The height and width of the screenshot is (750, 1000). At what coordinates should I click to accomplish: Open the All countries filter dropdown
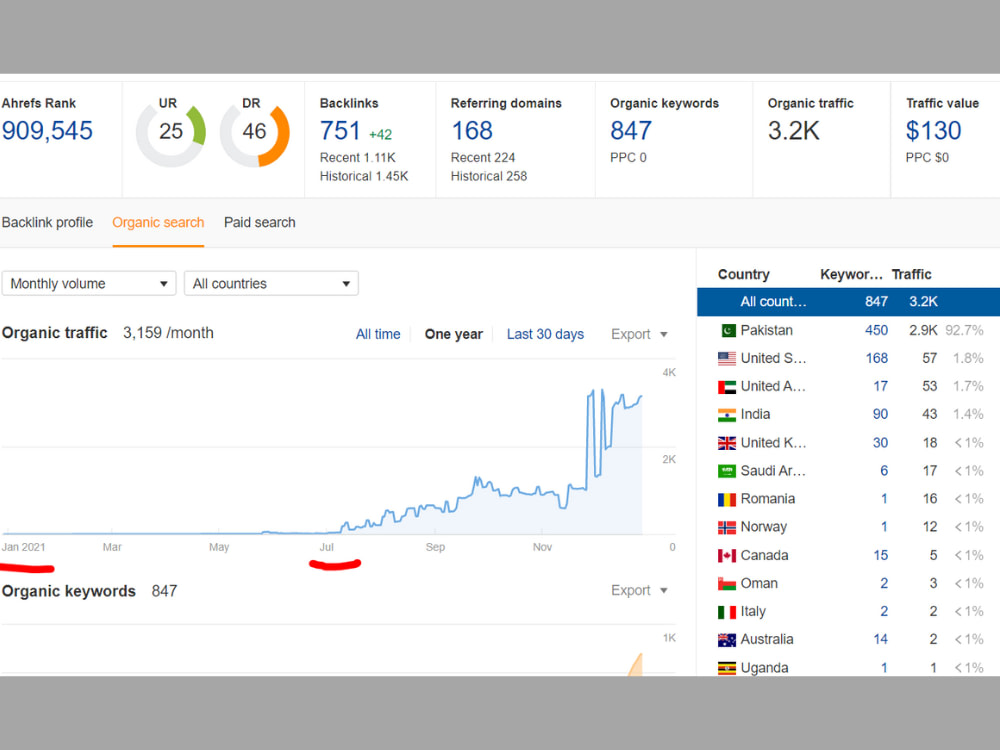point(270,283)
